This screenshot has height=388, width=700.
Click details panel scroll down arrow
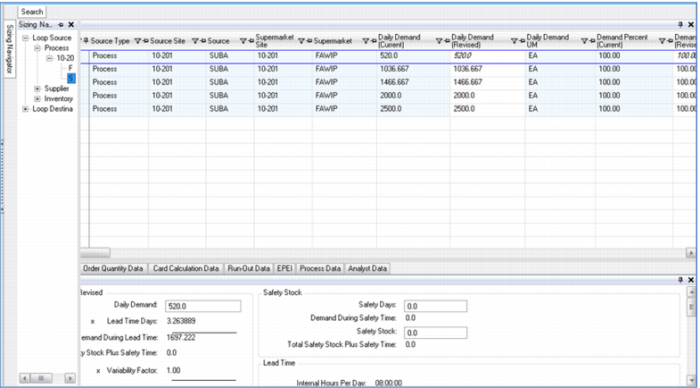(x=691, y=380)
